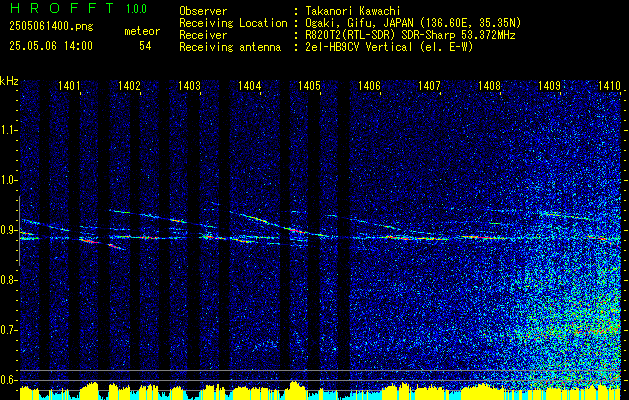Click time marker 1409
Screen dimensions: 629x400
coord(549,85)
